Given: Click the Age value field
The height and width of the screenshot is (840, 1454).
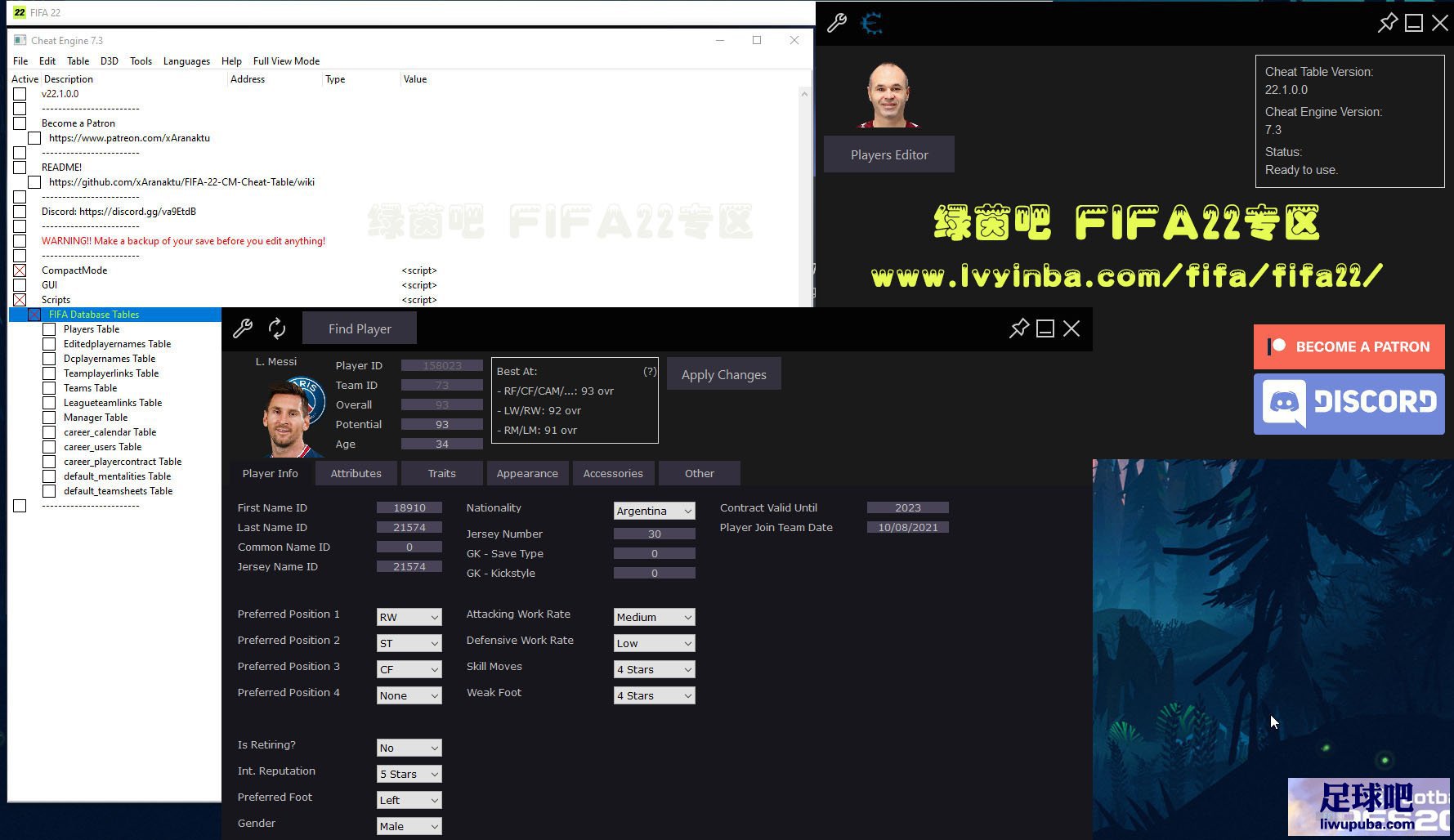Looking at the screenshot, I should tap(441, 444).
